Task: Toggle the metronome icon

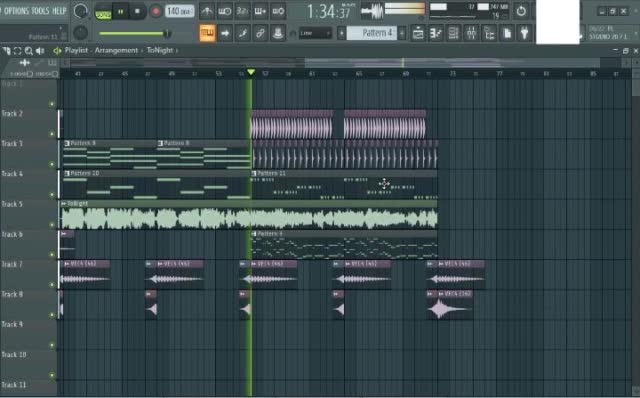Action: click(x=207, y=11)
